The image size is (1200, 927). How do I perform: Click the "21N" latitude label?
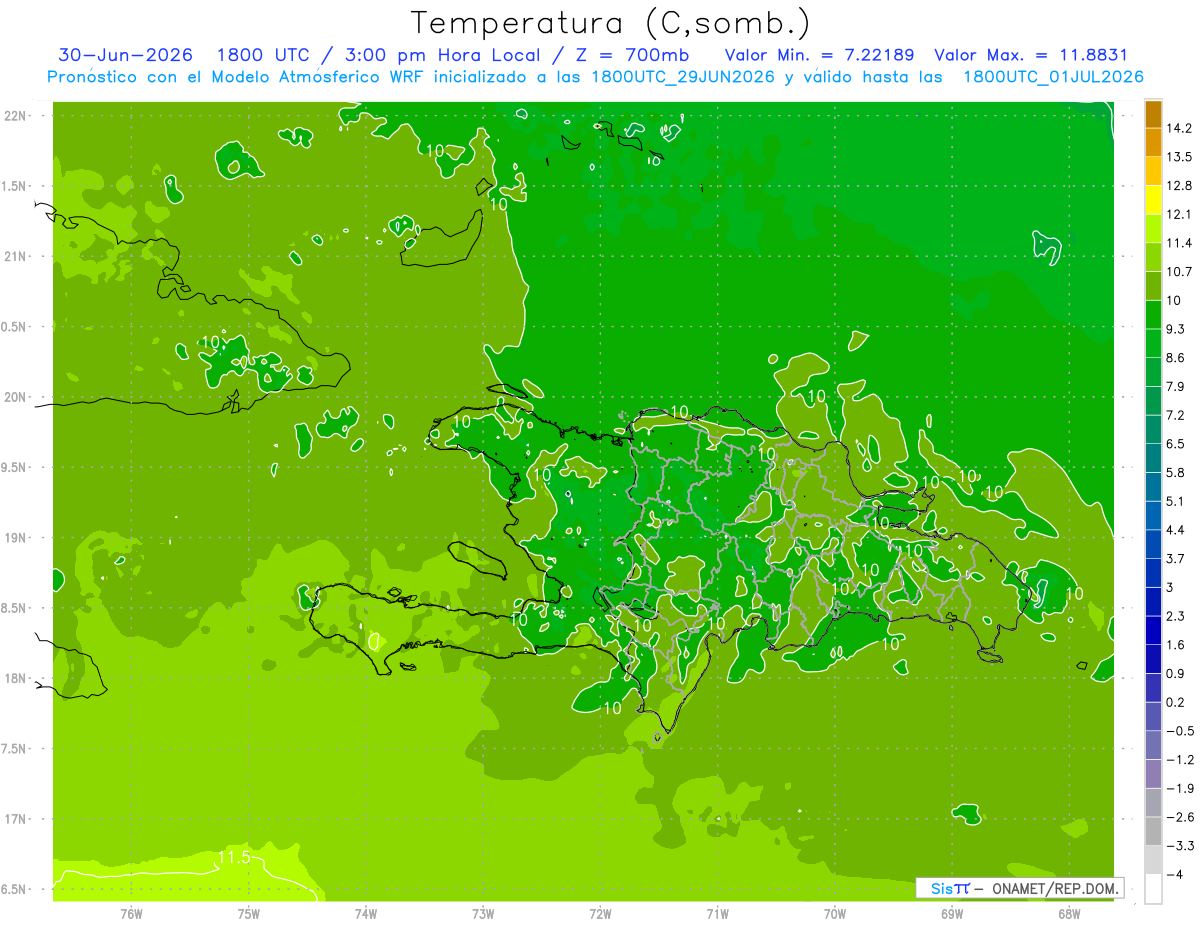17,257
